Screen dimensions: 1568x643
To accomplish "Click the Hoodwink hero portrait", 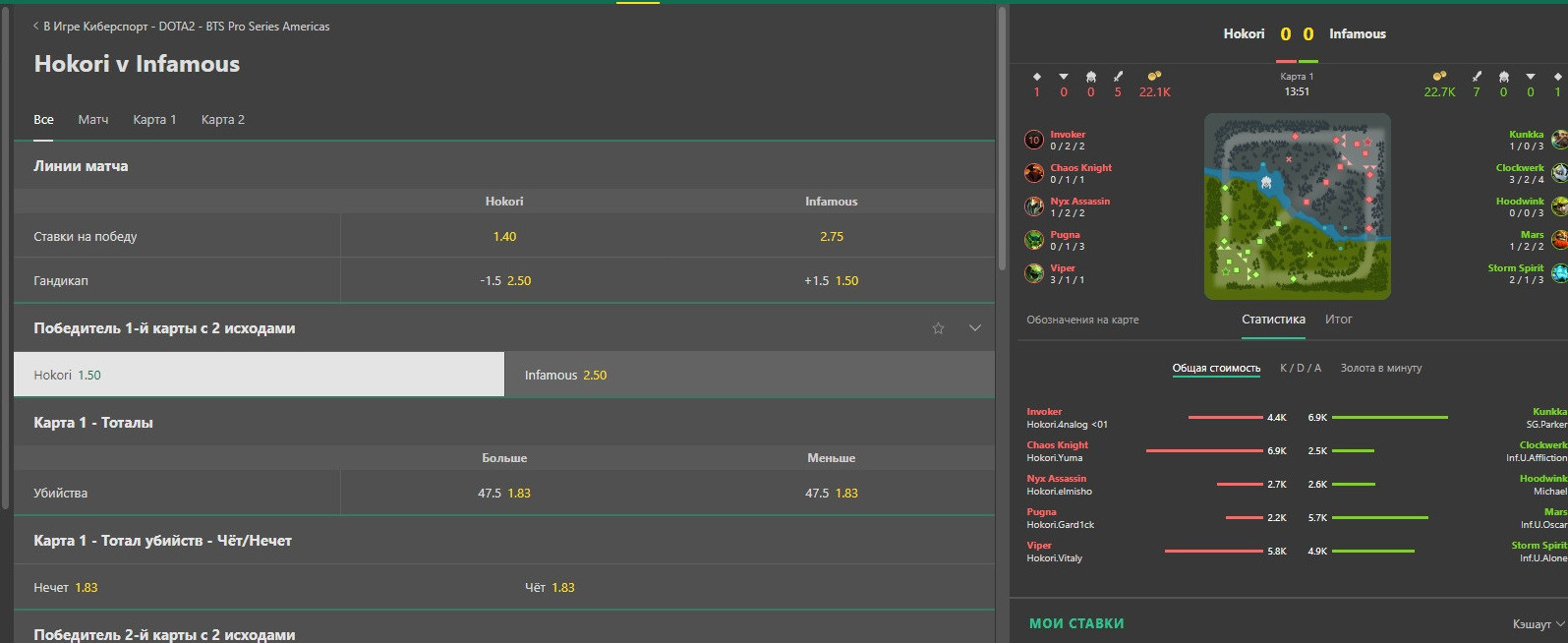I will [x=1559, y=206].
